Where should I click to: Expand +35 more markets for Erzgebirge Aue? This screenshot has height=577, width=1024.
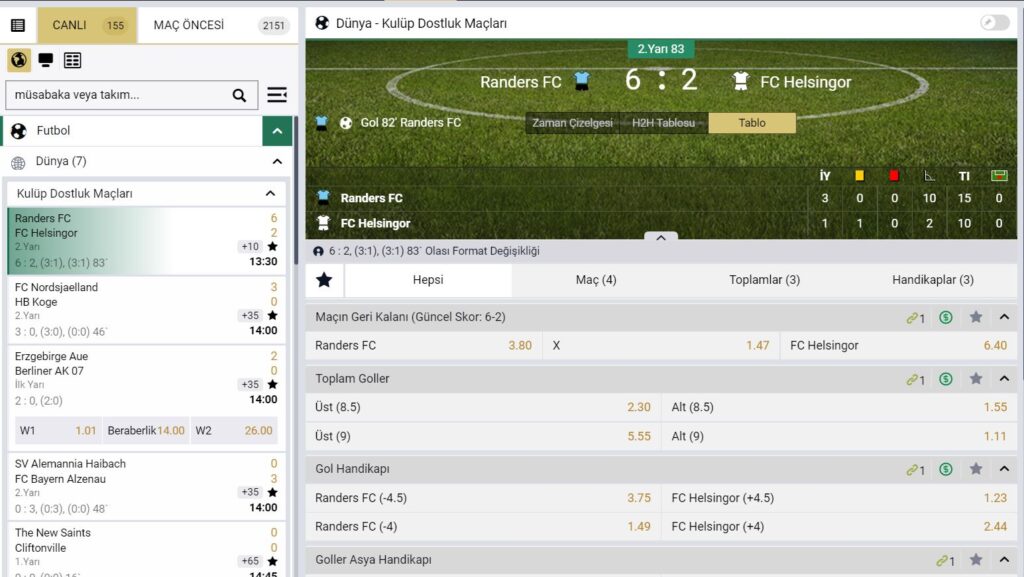point(250,384)
